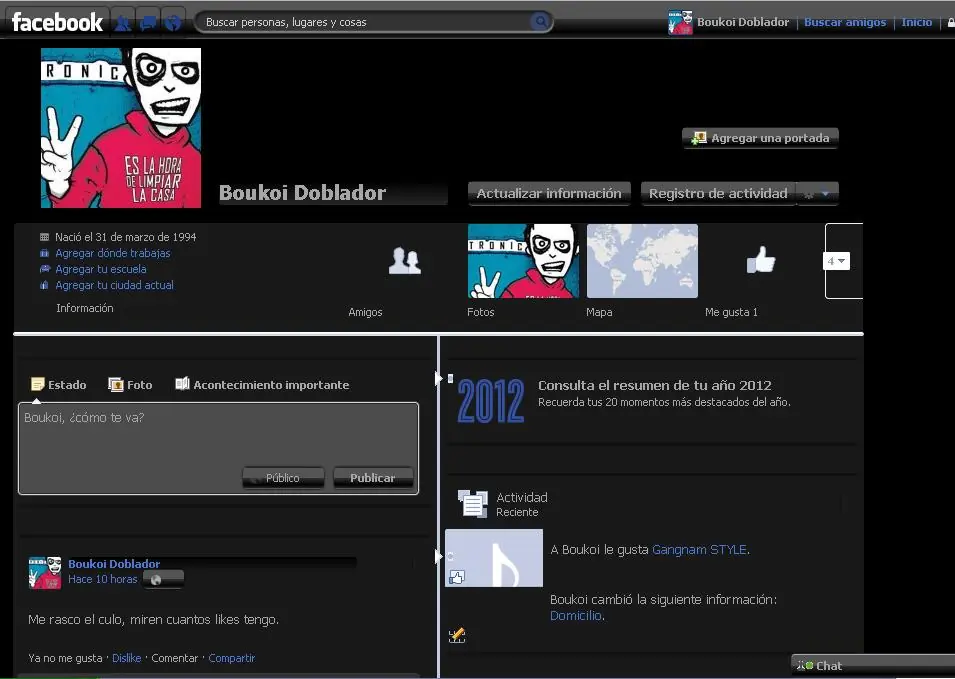Click the work briefcase icon

[x=44, y=253]
